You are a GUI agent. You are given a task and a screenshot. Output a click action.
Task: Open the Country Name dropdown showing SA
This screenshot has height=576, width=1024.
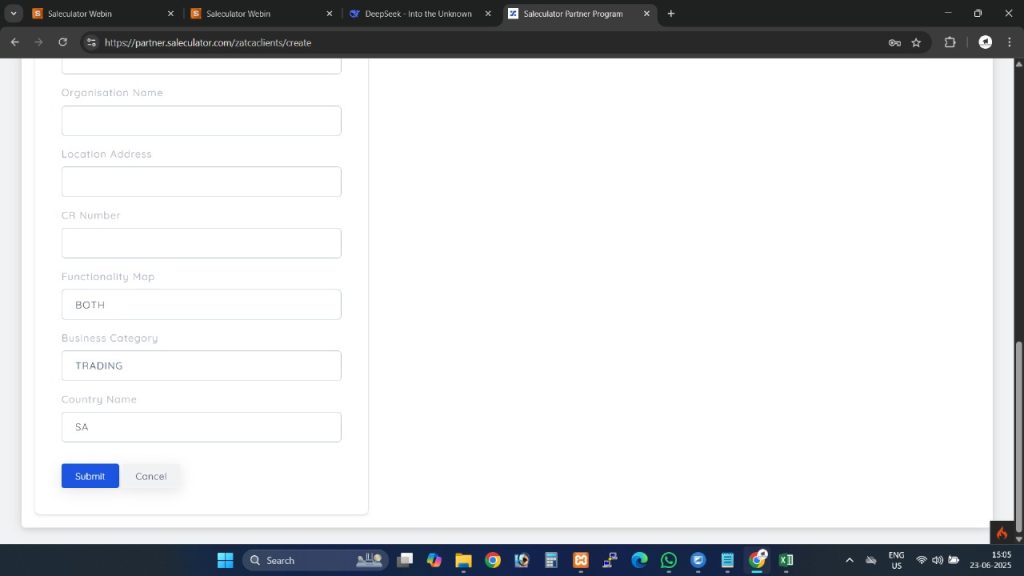pos(201,427)
